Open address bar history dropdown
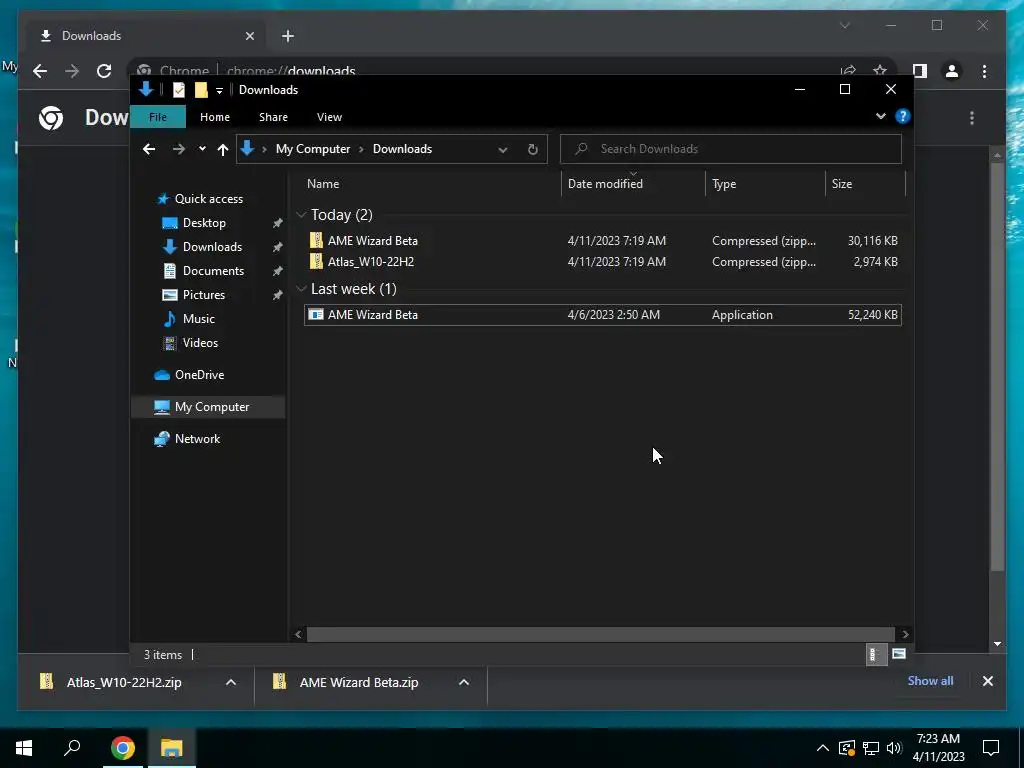 (x=502, y=150)
